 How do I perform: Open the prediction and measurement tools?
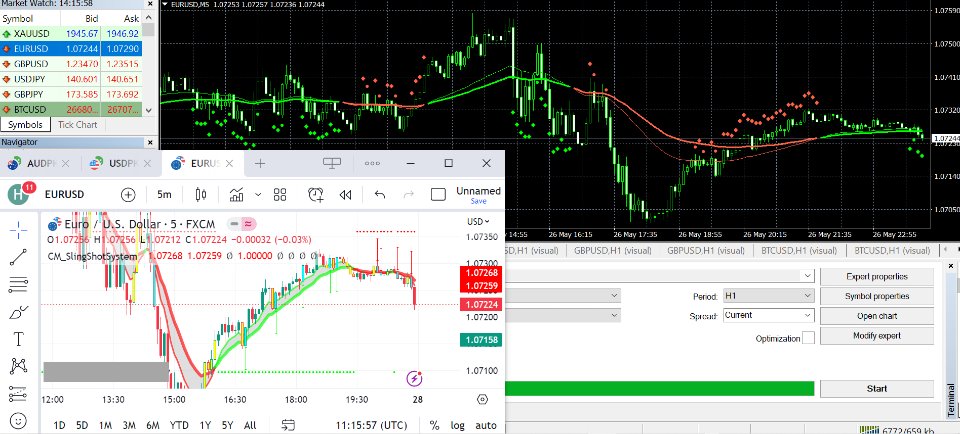[19, 394]
